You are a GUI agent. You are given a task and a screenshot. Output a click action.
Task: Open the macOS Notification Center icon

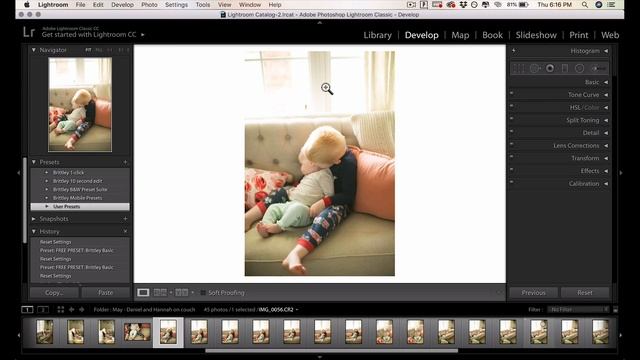tap(611, 5)
